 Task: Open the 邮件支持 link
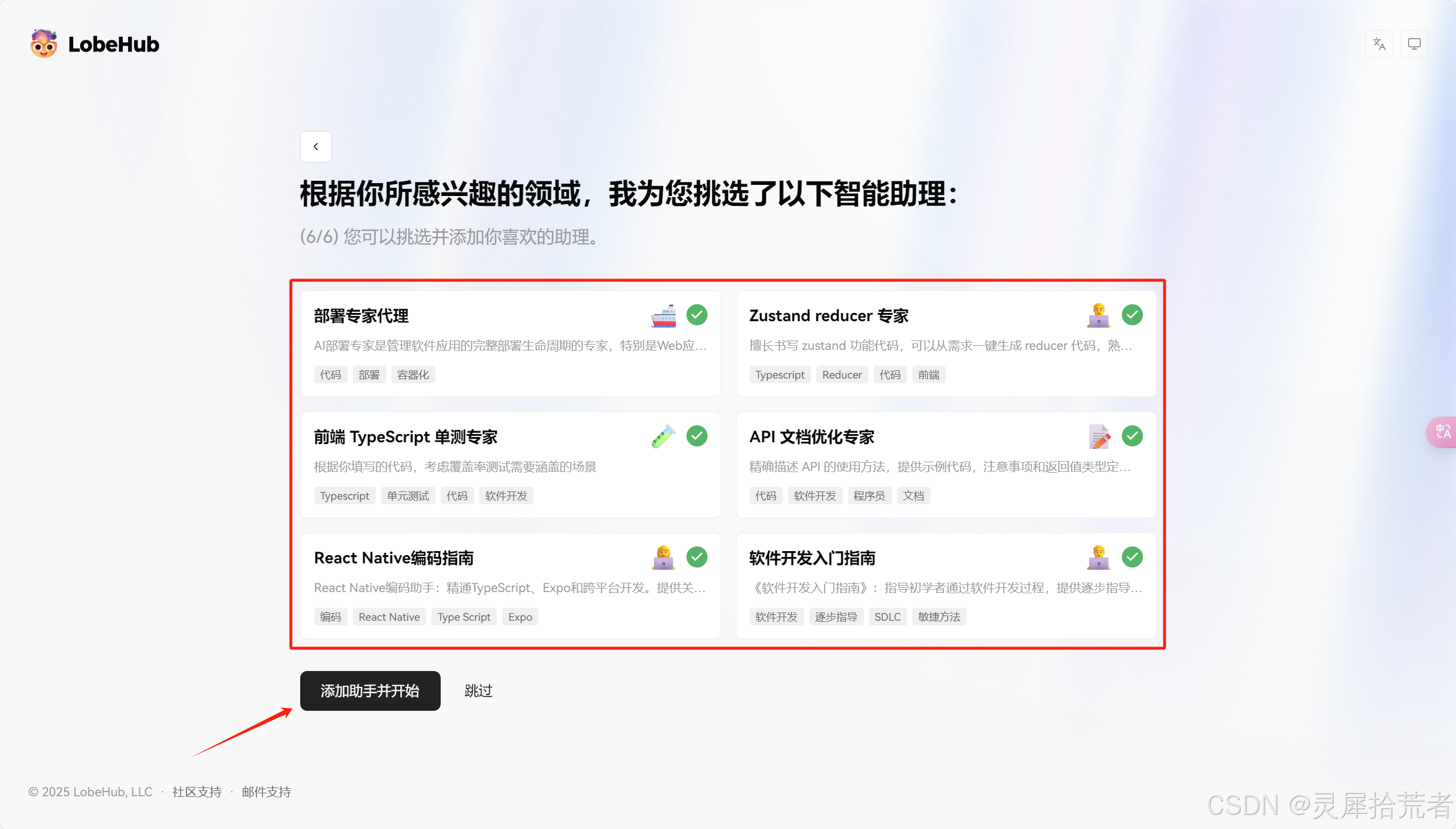point(266,792)
